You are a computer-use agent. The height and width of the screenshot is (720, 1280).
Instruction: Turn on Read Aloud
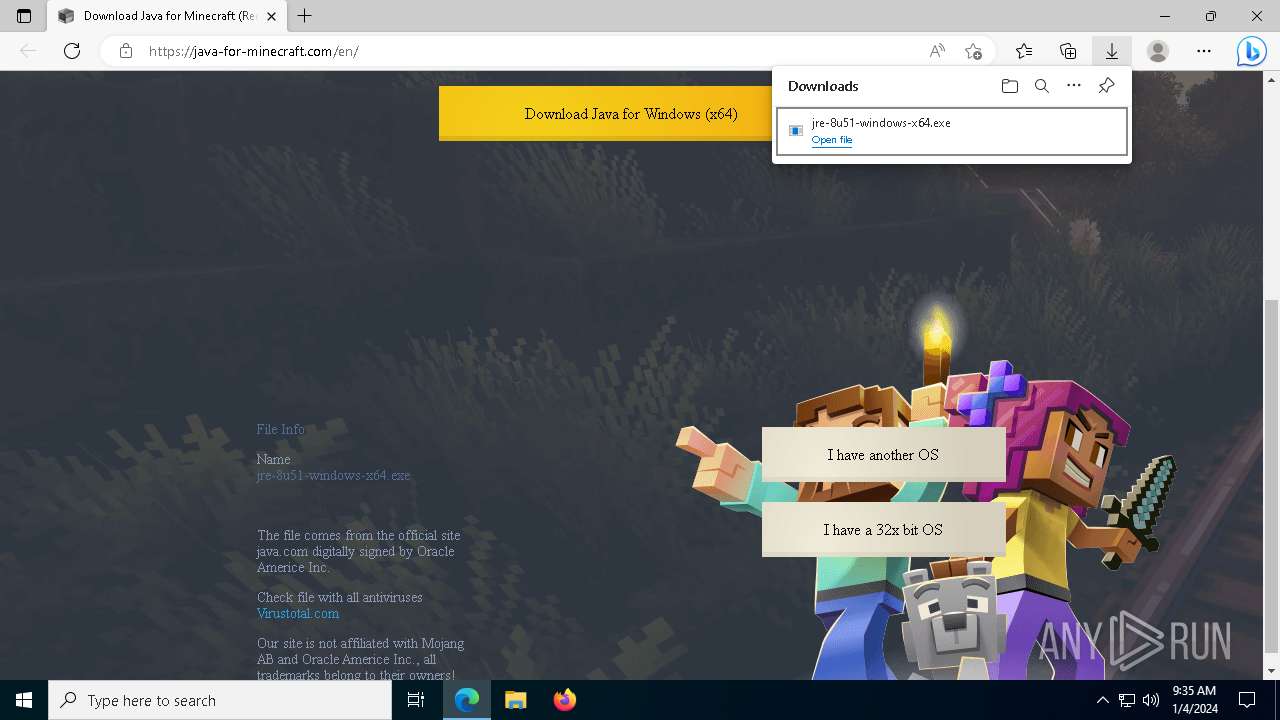[x=937, y=51]
